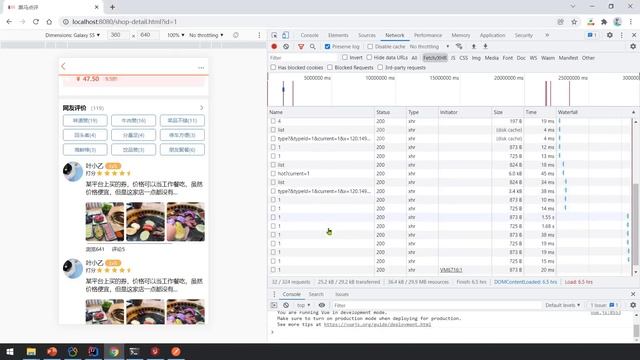Toggle Preserve log checkbox
The height and width of the screenshot is (360, 640).
tap(327, 47)
